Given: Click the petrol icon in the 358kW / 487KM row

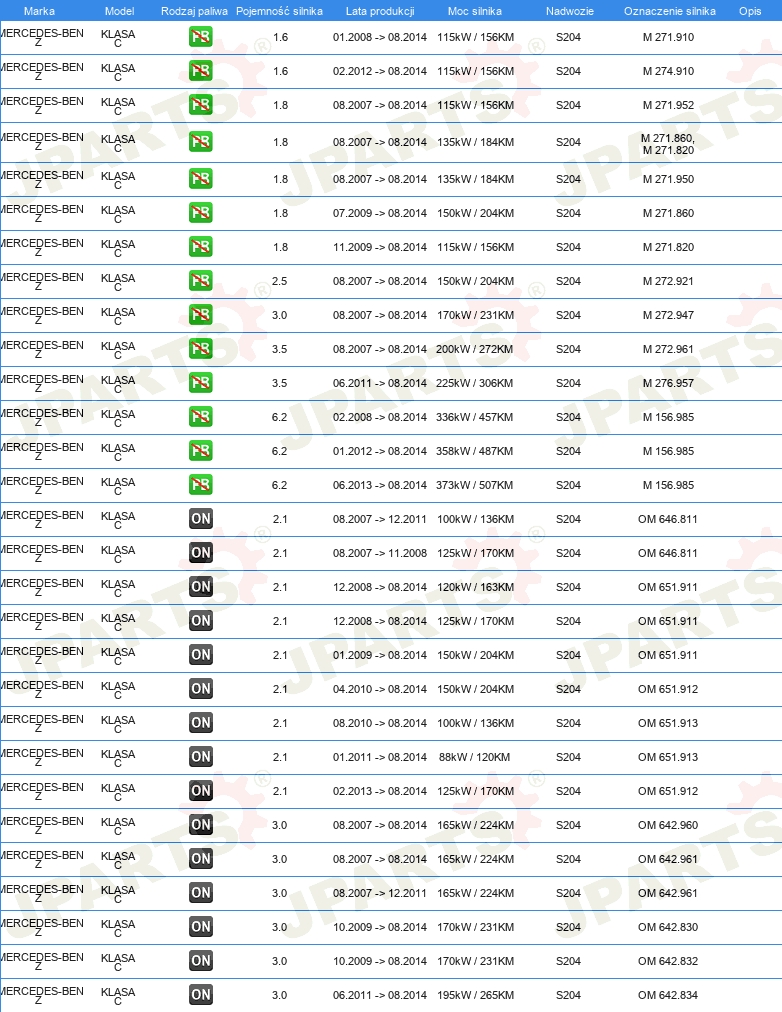Looking at the screenshot, I should pyautogui.click(x=201, y=450).
